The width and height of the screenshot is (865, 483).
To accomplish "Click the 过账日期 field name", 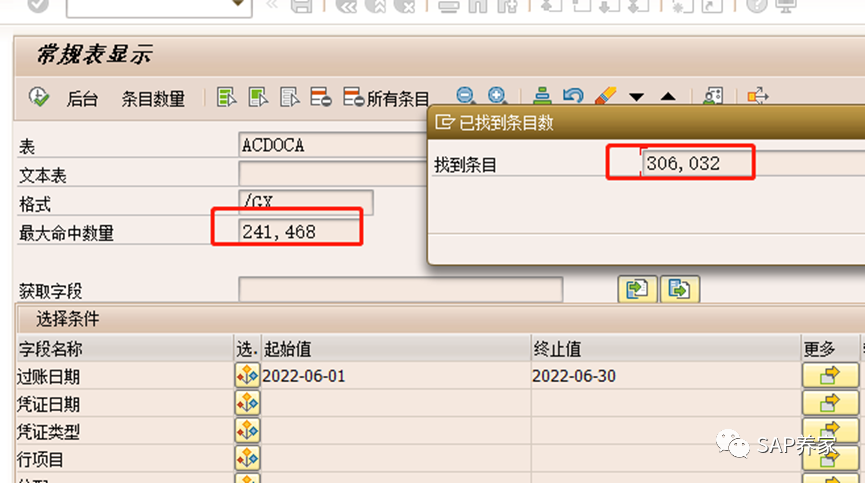I will [49, 377].
